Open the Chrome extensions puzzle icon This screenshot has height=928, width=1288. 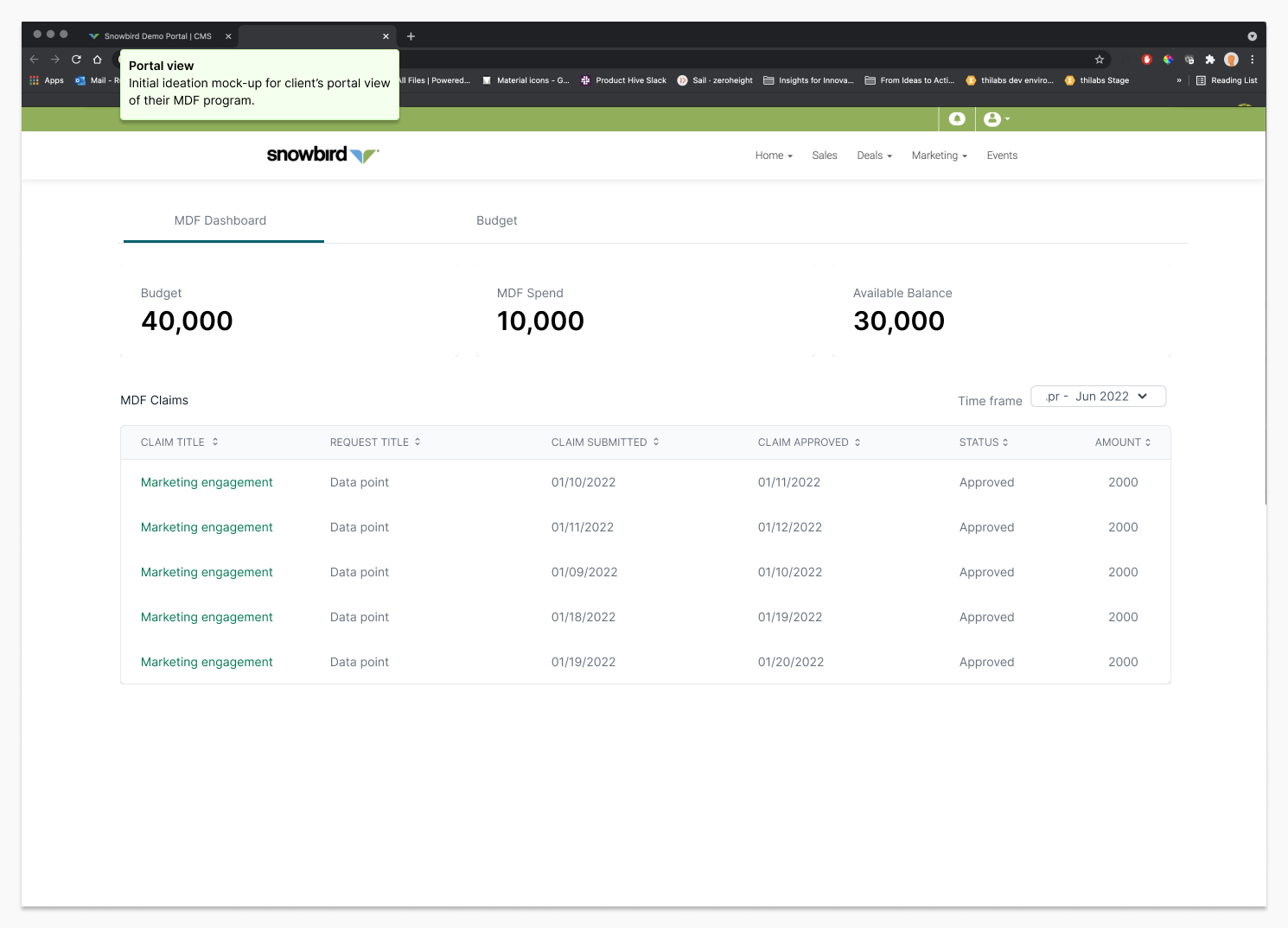[1210, 60]
